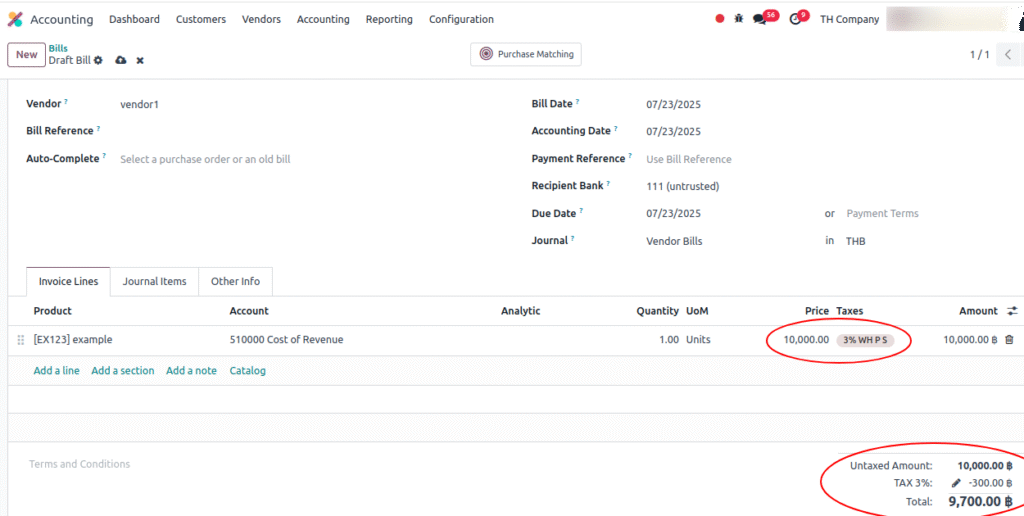Delete the example invoice line with trash icon
Screen dimensions: 1024x516
click(1010, 340)
